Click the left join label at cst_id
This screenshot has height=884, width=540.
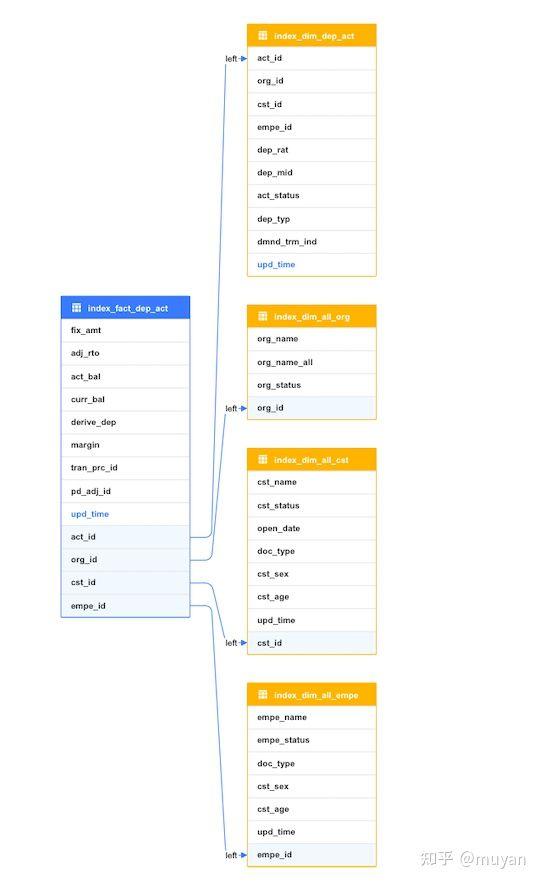pos(231,643)
